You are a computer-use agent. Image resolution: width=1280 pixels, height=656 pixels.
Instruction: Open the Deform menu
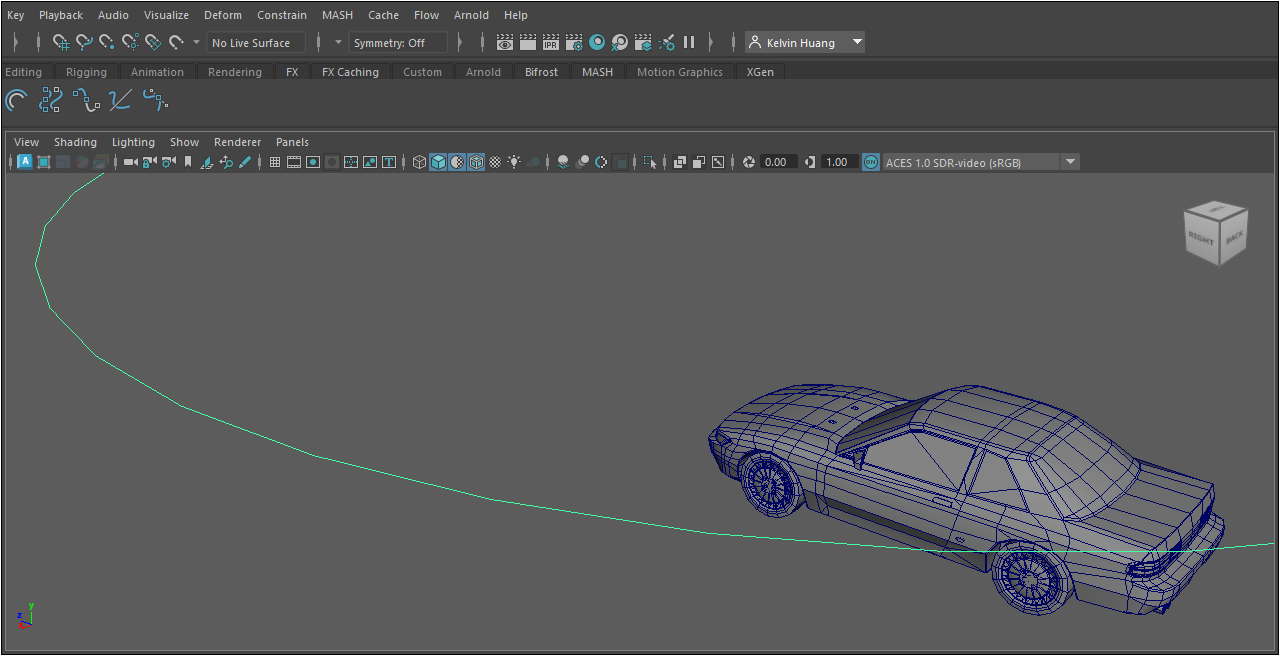click(222, 15)
